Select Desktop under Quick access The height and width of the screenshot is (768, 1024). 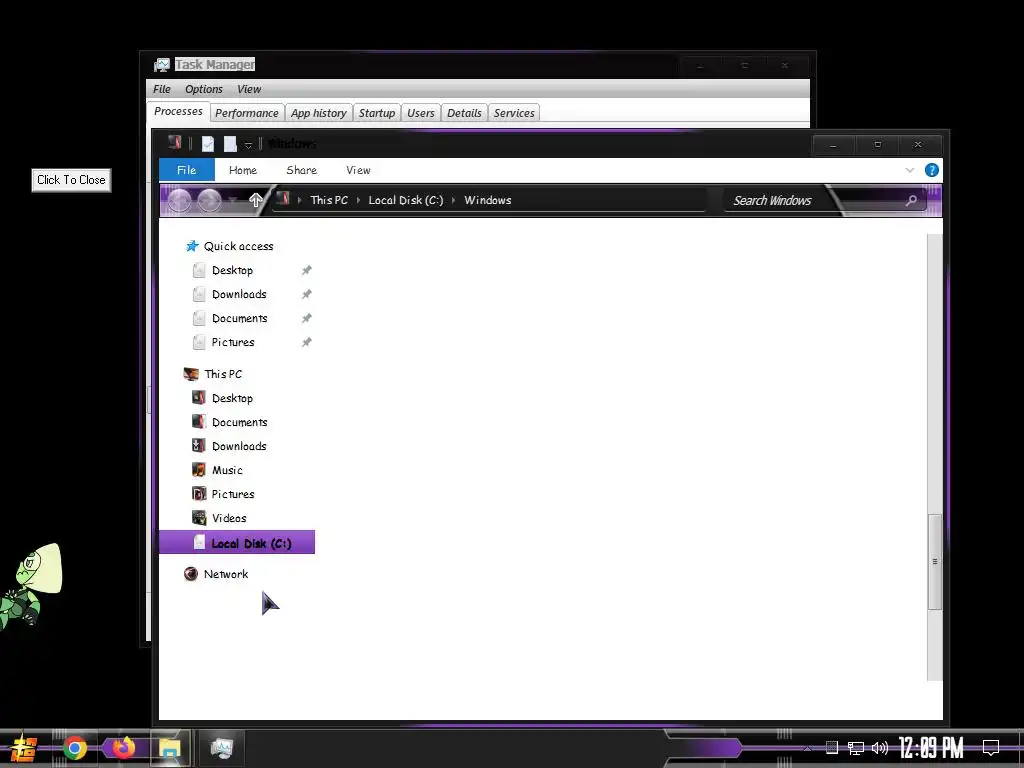pyautogui.click(x=232, y=270)
